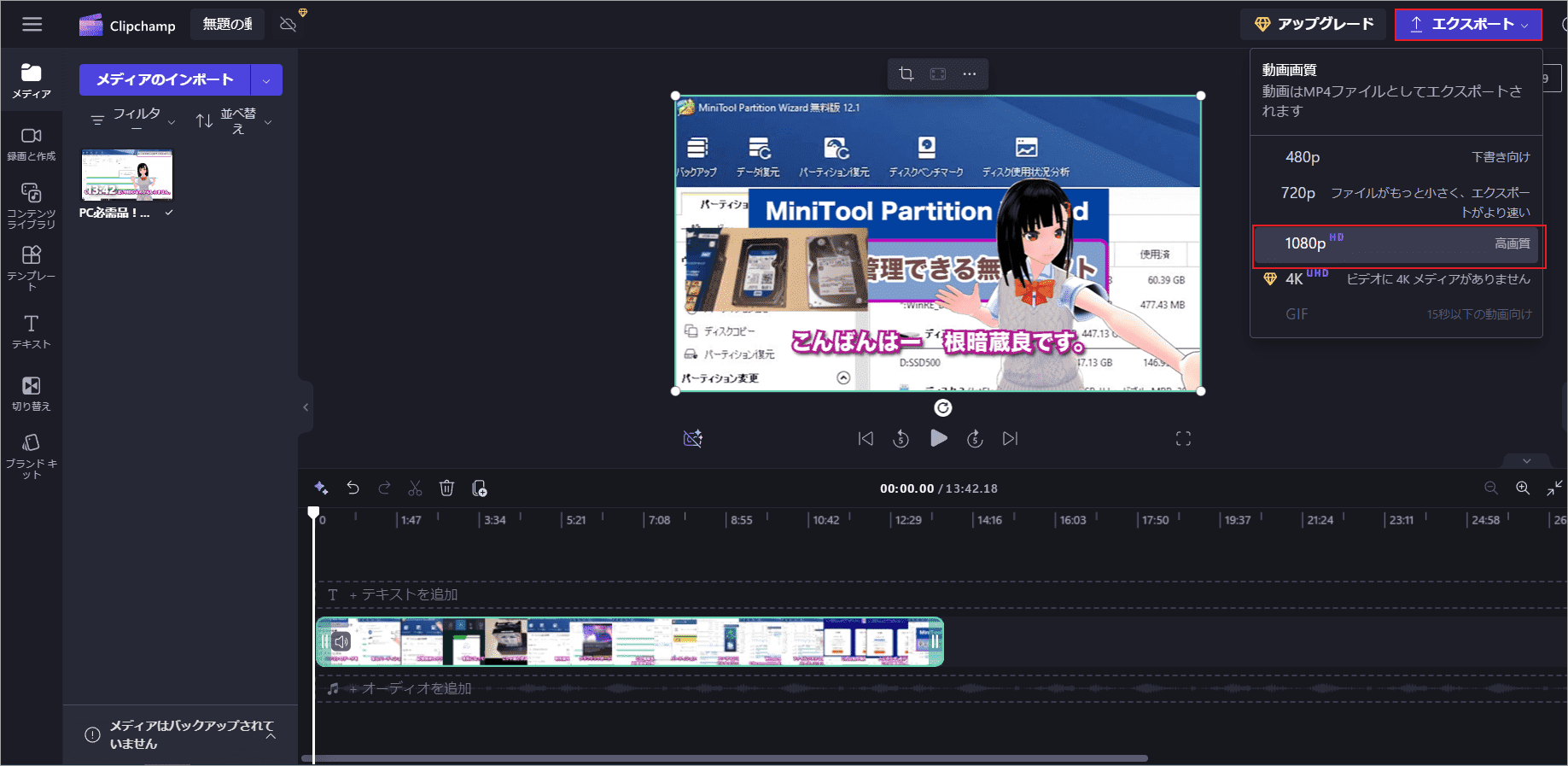Click the Clipchamp logo
Viewport: 1568px width, 766px height.
tap(127, 26)
